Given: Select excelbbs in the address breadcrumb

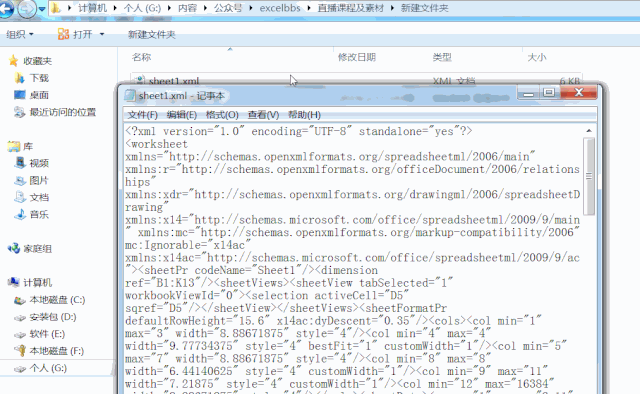Looking at the screenshot, I should click(280, 8).
